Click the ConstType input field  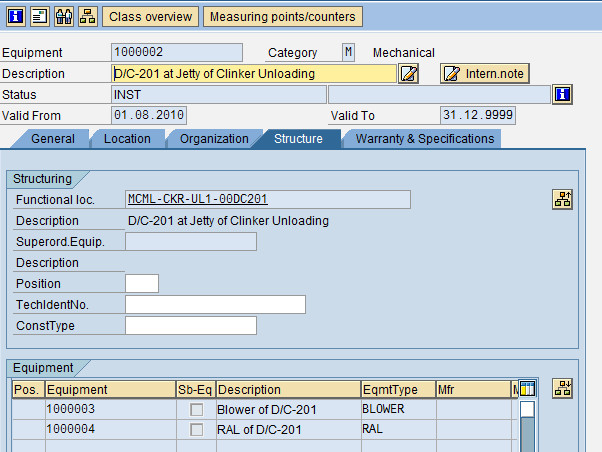[191, 326]
